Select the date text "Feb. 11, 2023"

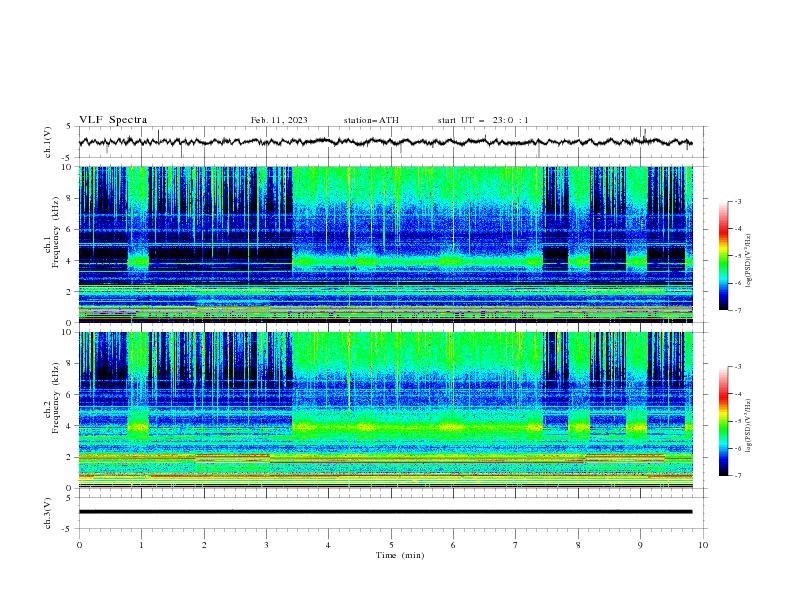tap(279, 120)
